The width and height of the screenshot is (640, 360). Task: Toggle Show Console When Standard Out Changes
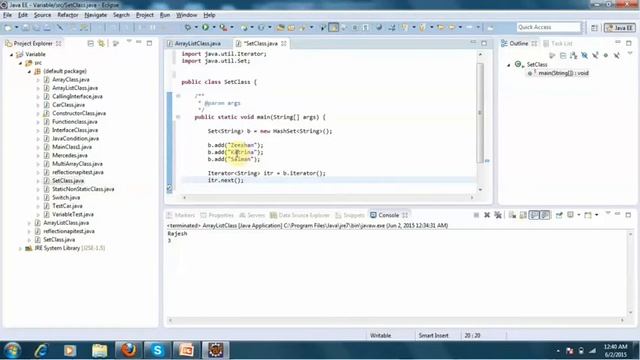tap(534, 215)
